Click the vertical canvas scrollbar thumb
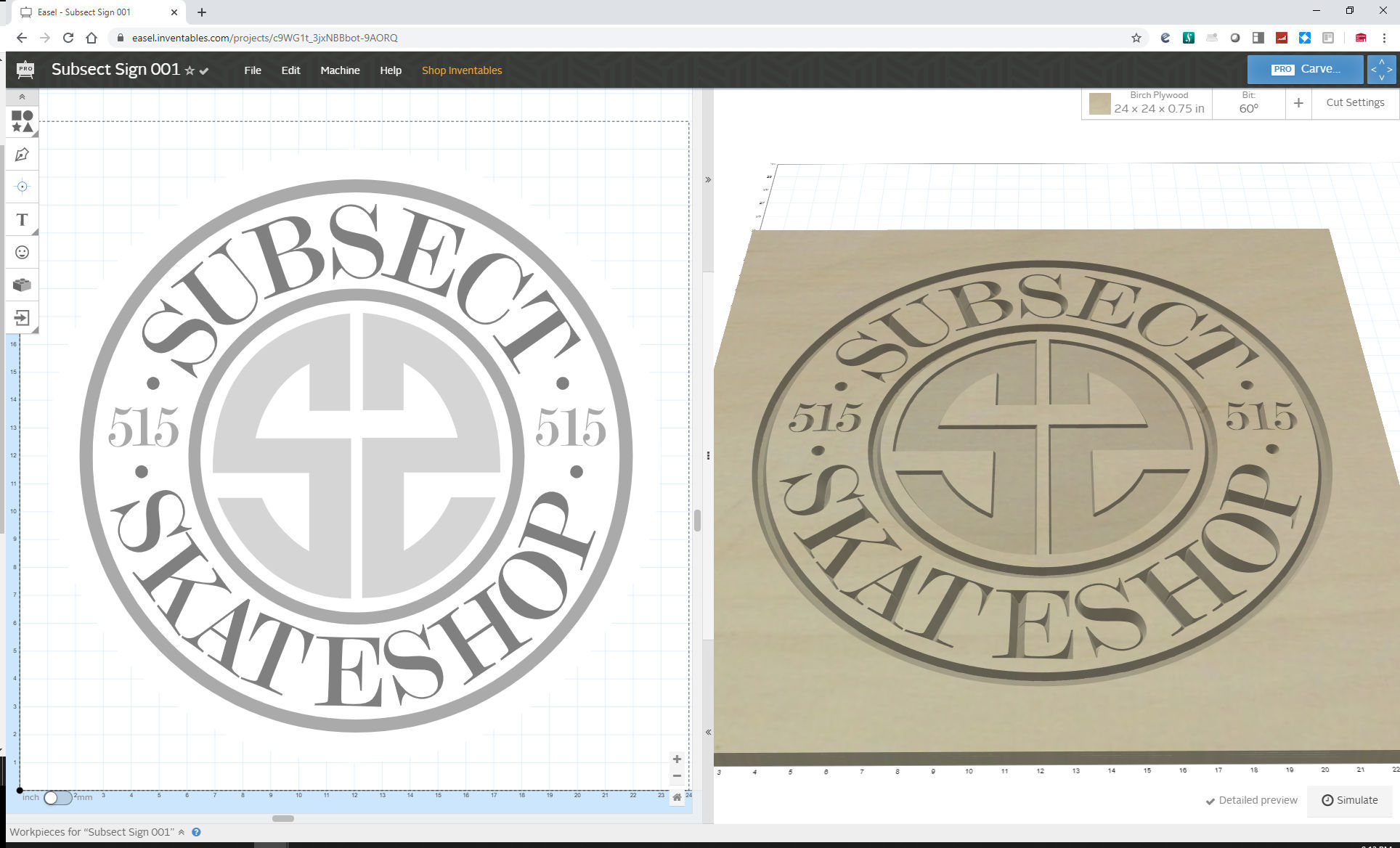The image size is (1400, 848). click(x=697, y=521)
